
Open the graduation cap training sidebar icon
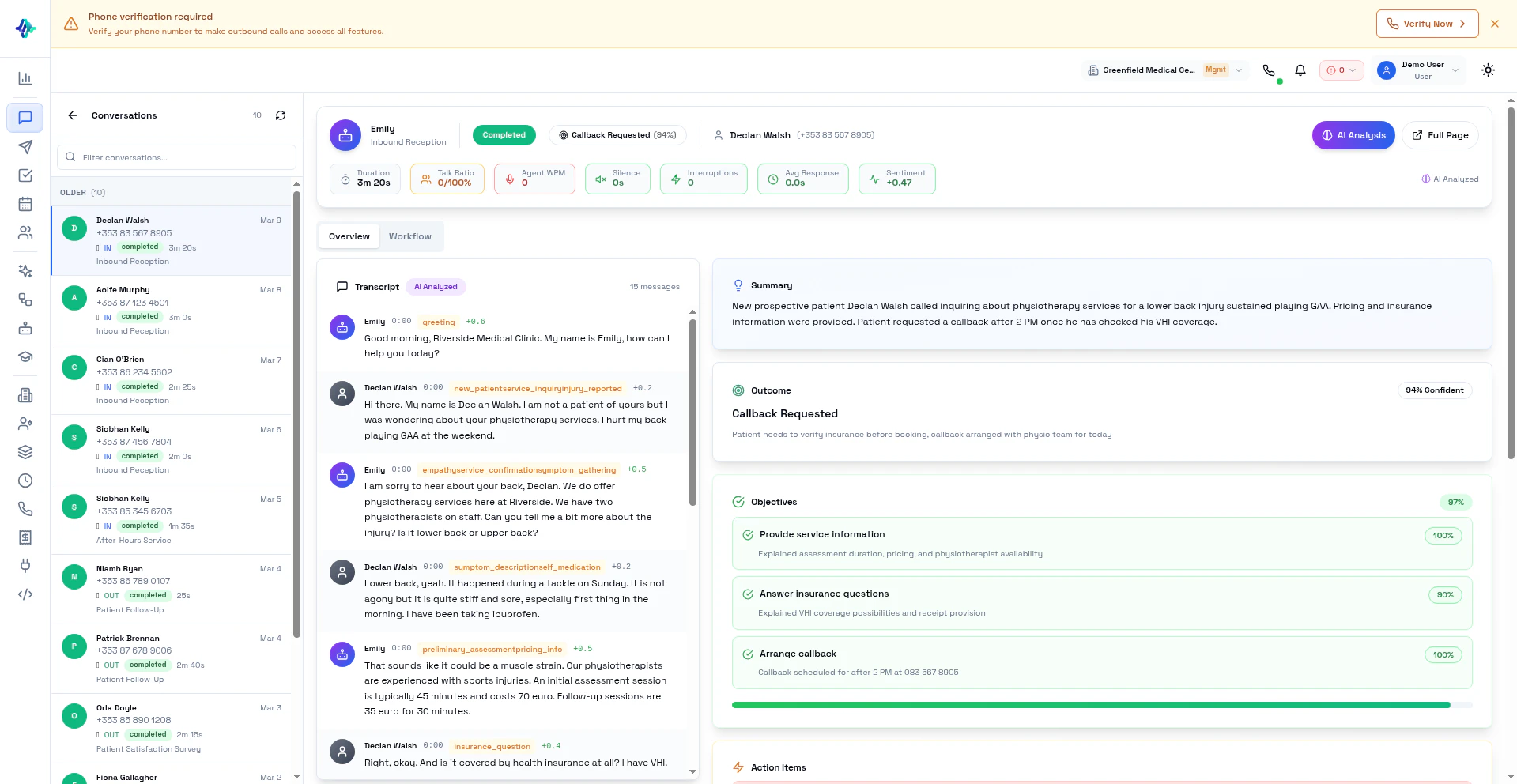click(25, 356)
